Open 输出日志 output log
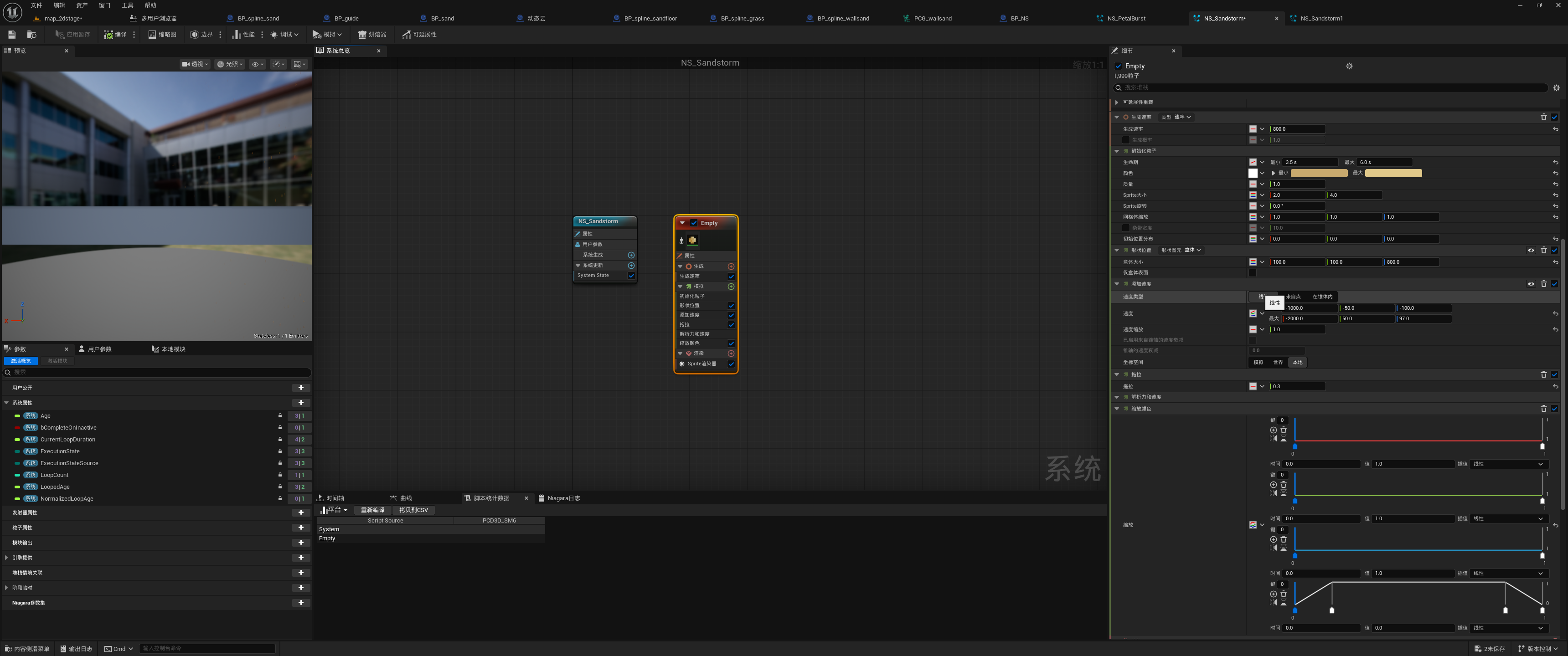This screenshot has height=656, width=1568. click(x=77, y=649)
